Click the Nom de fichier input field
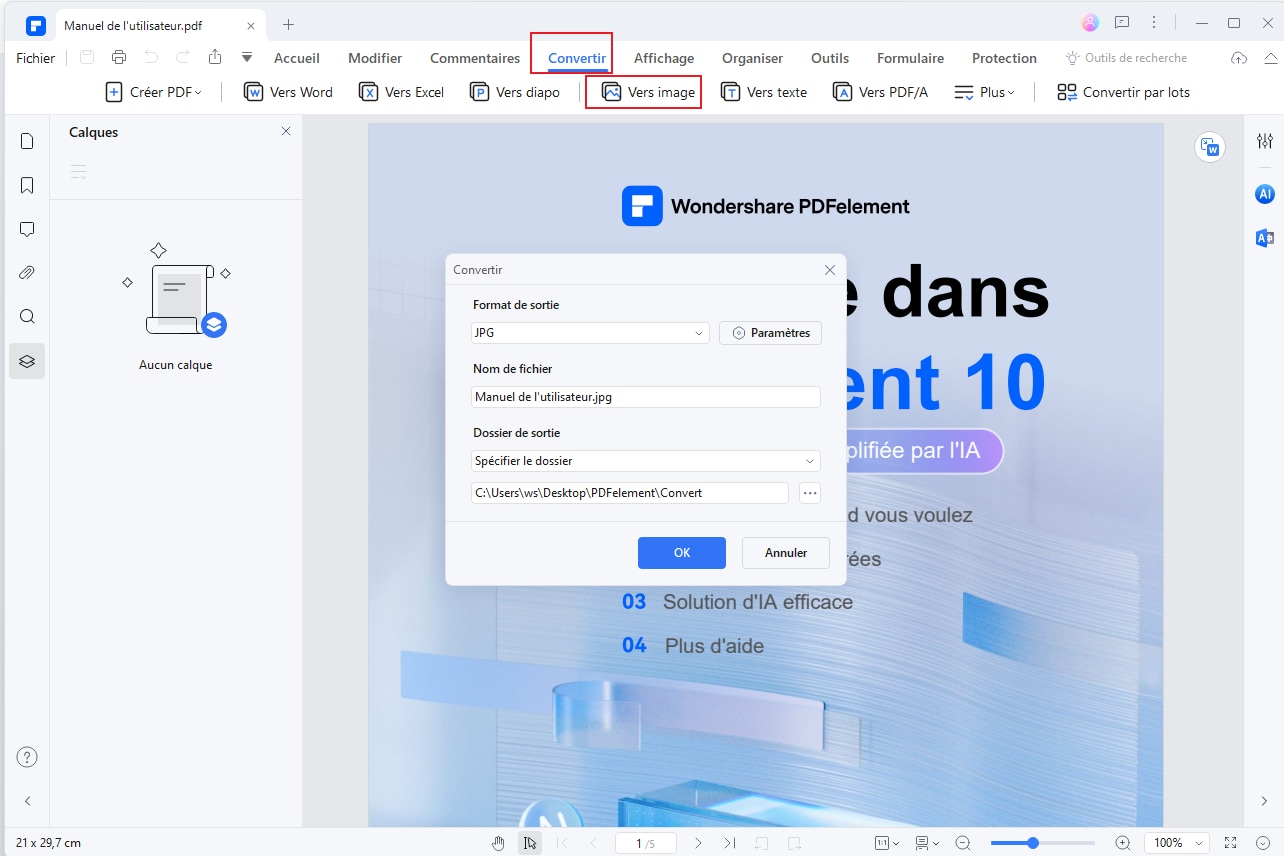This screenshot has height=856, width=1284. [646, 397]
